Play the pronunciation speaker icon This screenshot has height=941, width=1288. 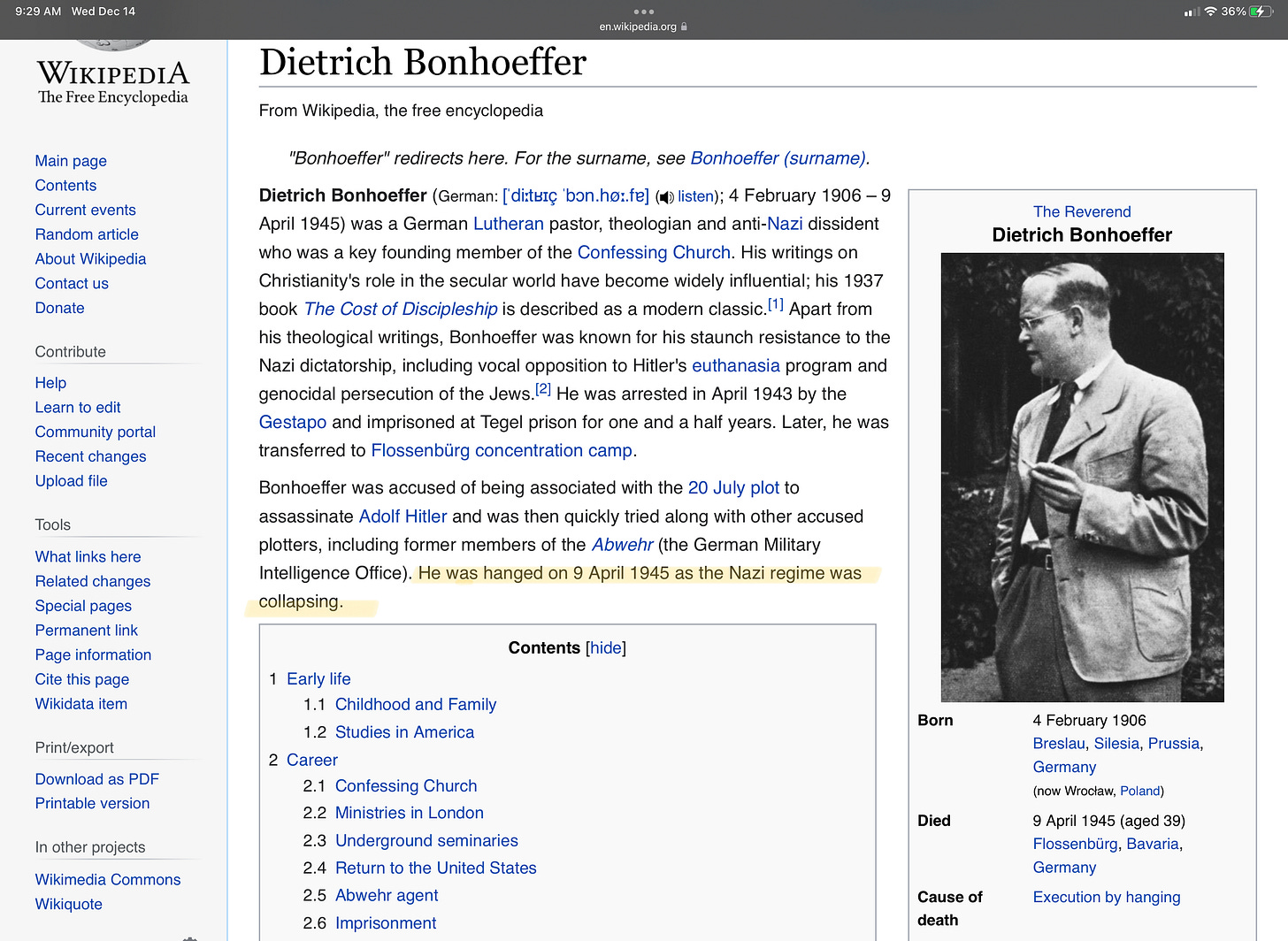tap(665, 197)
